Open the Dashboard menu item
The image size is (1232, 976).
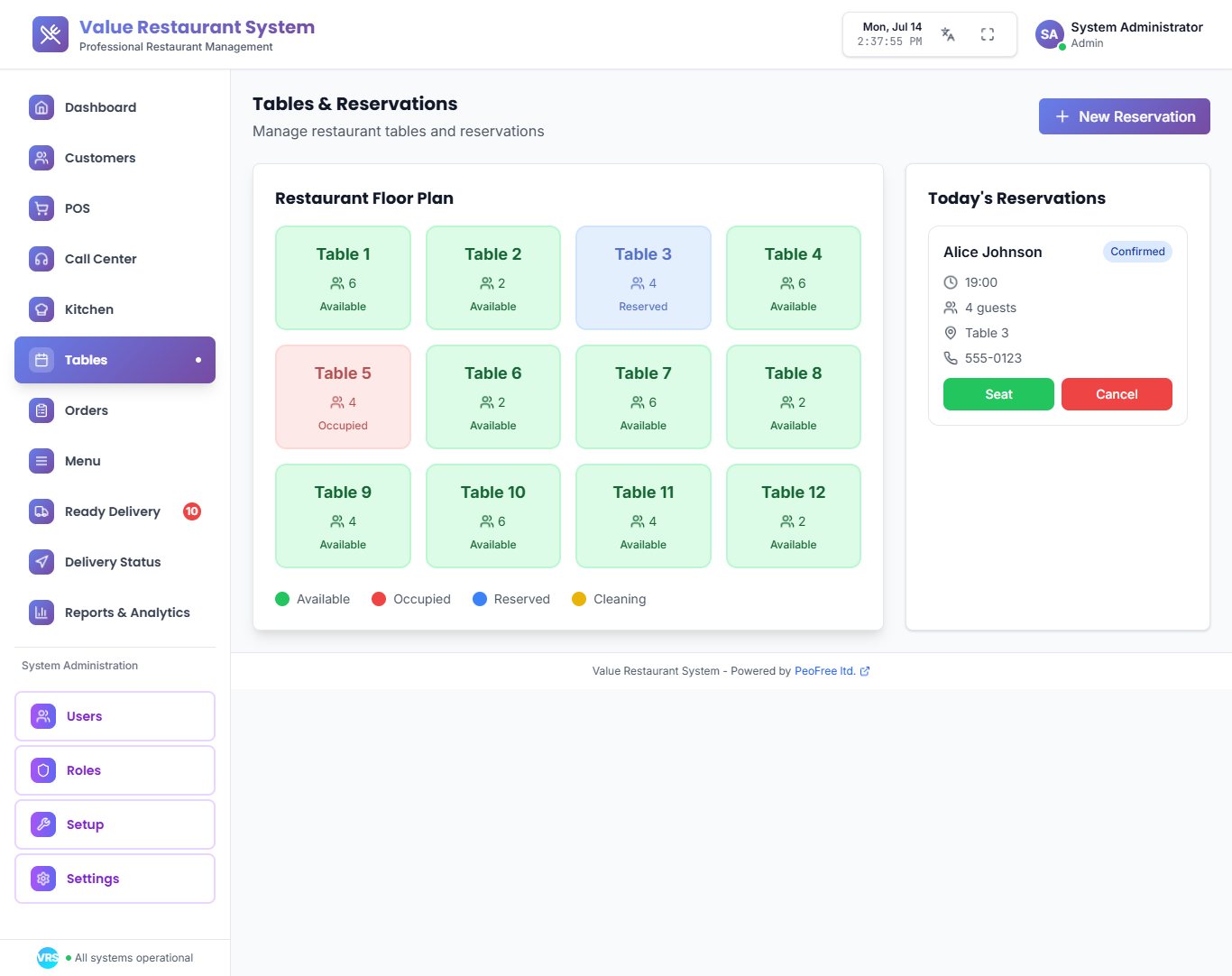[x=100, y=107]
